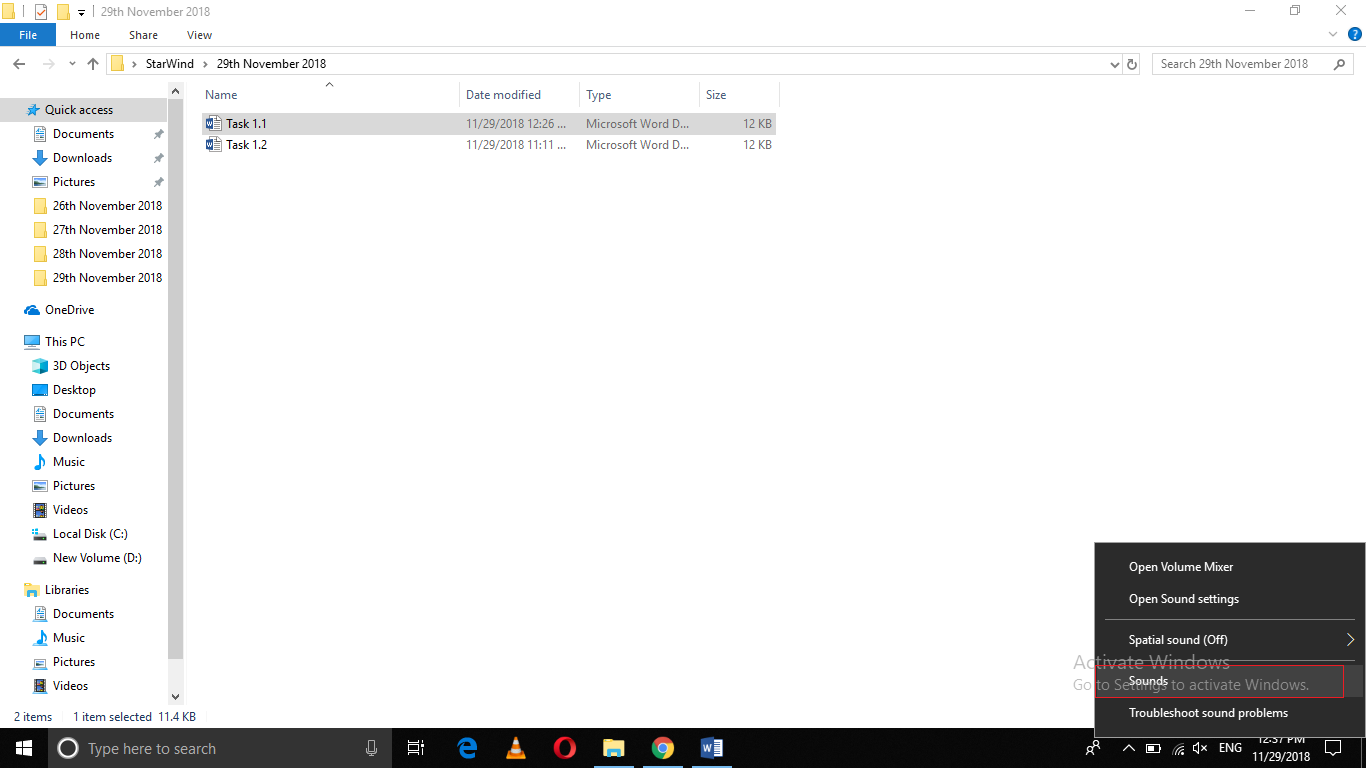The height and width of the screenshot is (768, 1366).
Task: Customize the Quick Access Toolbar dropdown
Action: [x=80, y=11]
